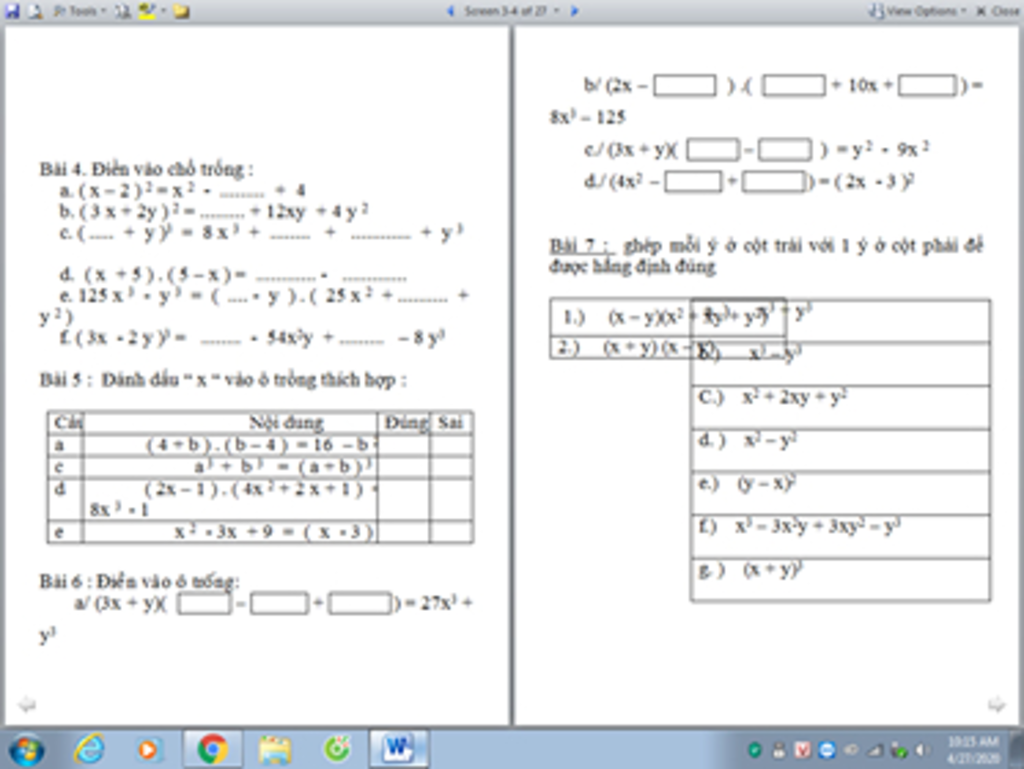Expand the highlight color dropdown arrow
The image size is (1024, 769).
163,11
